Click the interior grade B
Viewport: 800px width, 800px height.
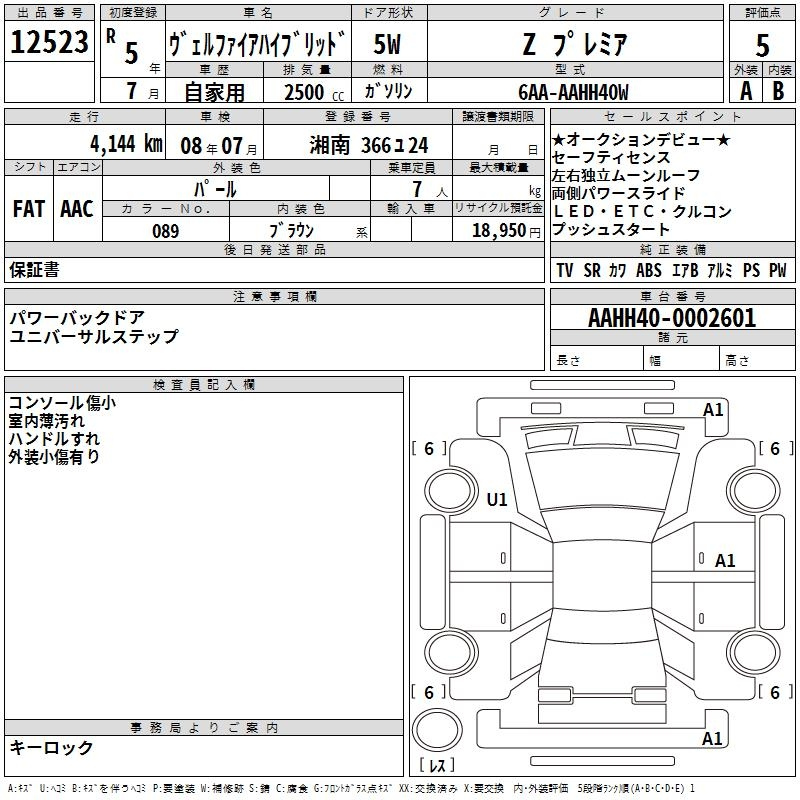click(779, 91)
